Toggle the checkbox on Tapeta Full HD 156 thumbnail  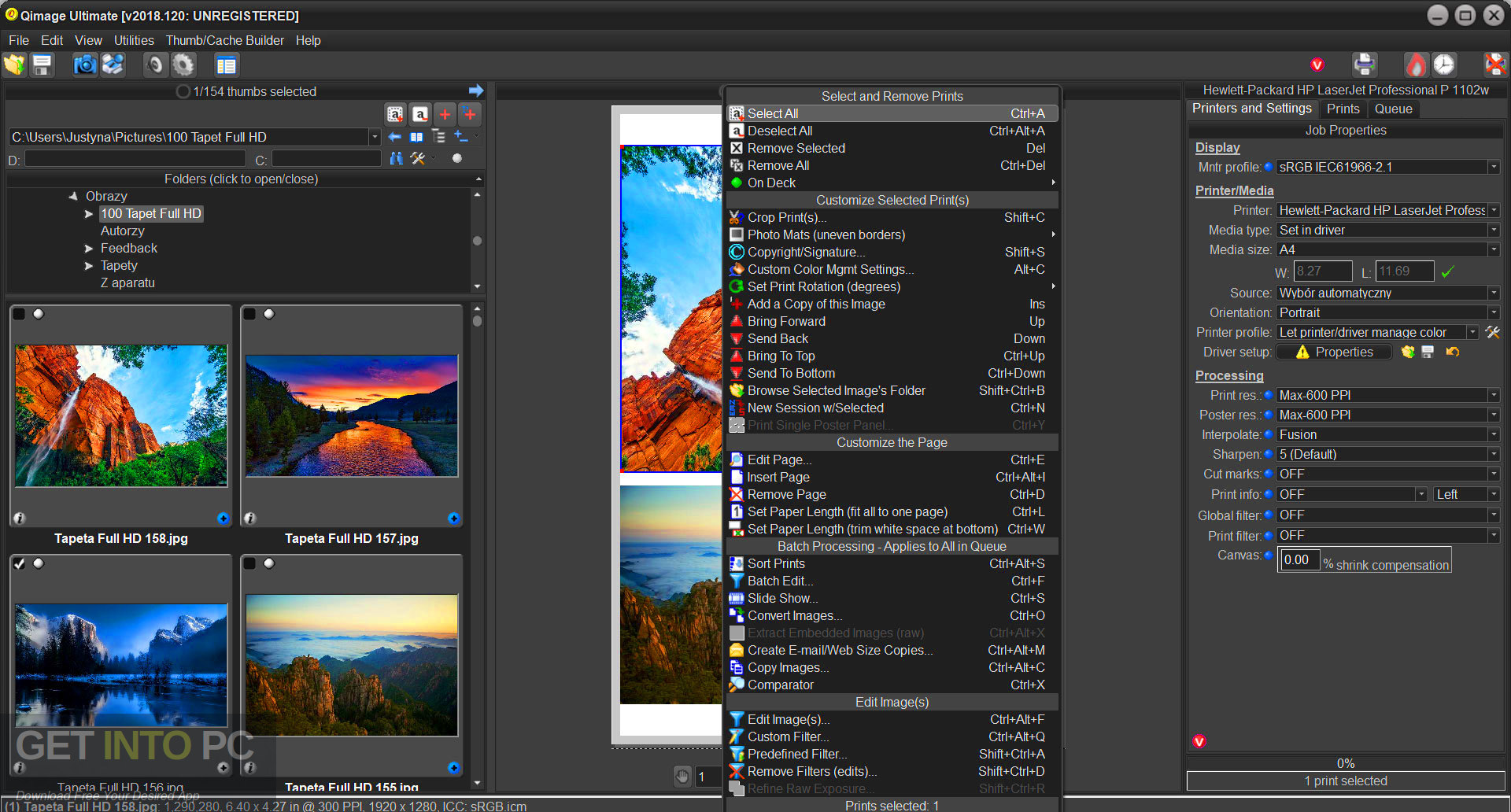[19, 563]
